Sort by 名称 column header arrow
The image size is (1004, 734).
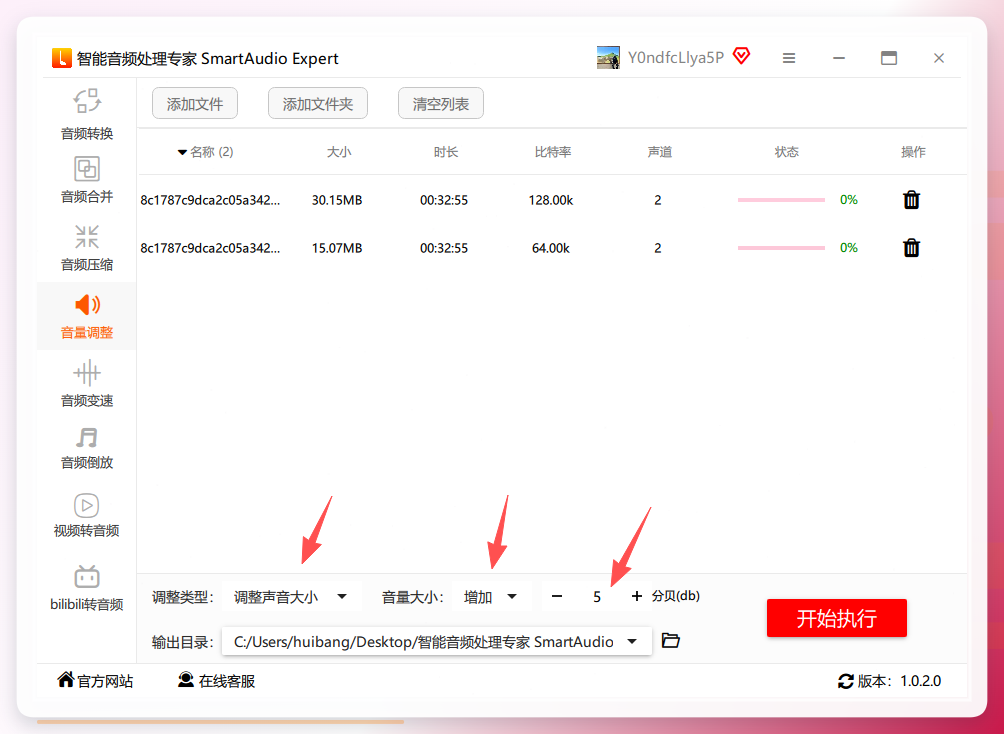(182, 152)
